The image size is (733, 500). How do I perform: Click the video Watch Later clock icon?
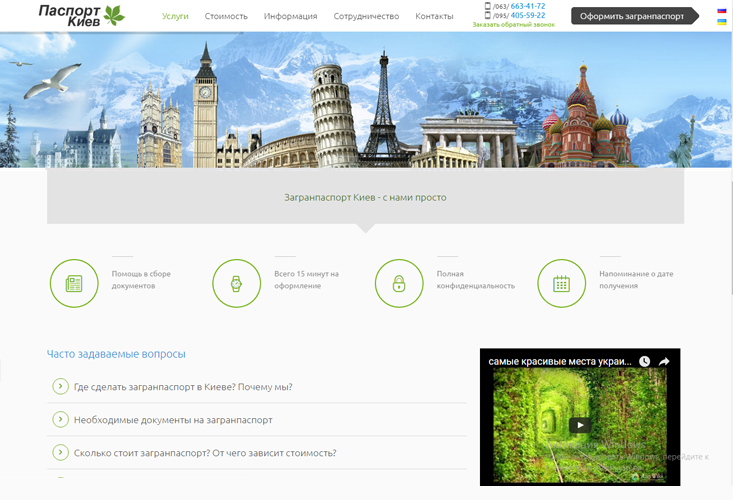(x=645, y=361)
